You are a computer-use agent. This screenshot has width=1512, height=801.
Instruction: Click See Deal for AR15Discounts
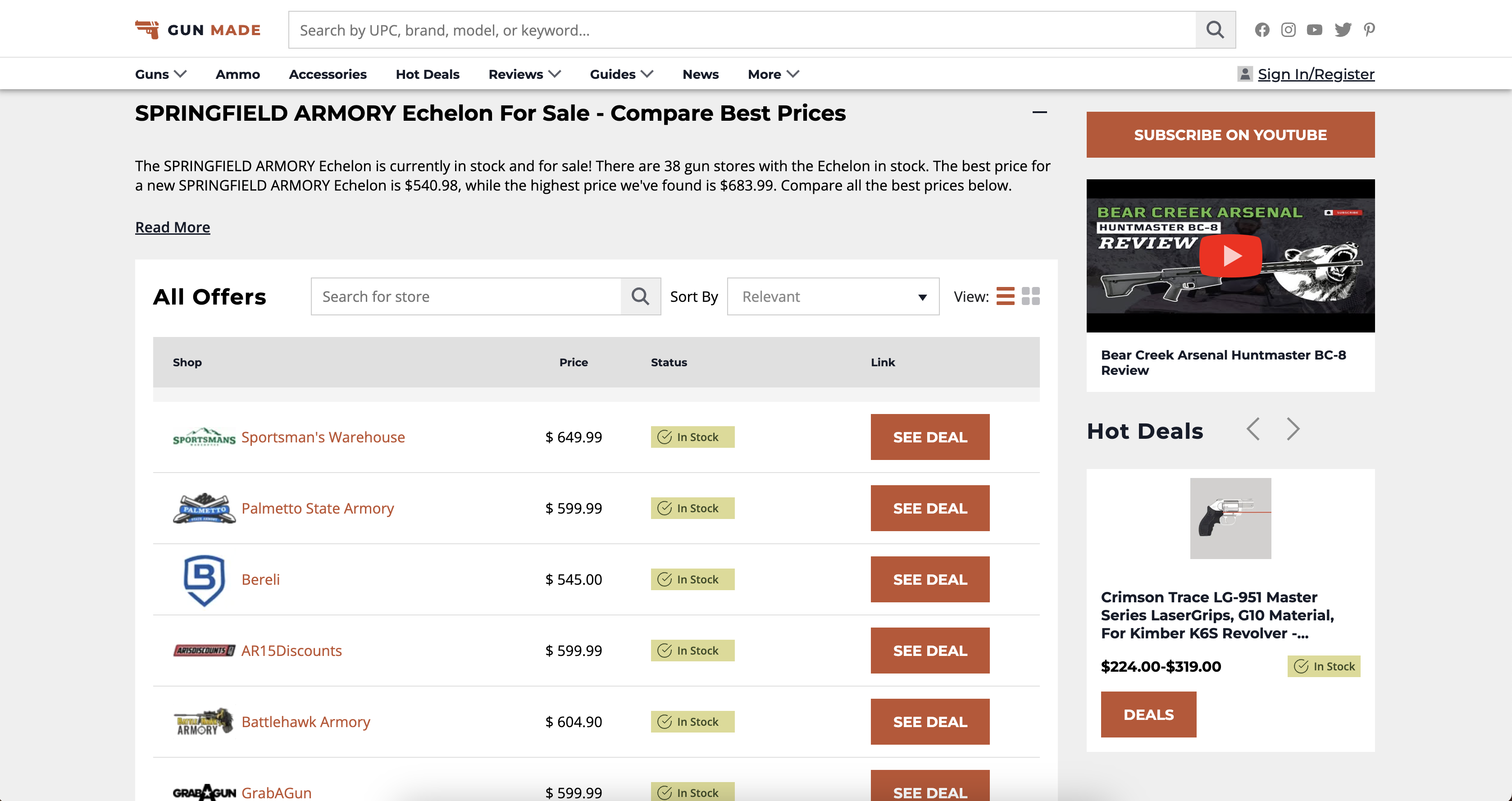[930, 651]
